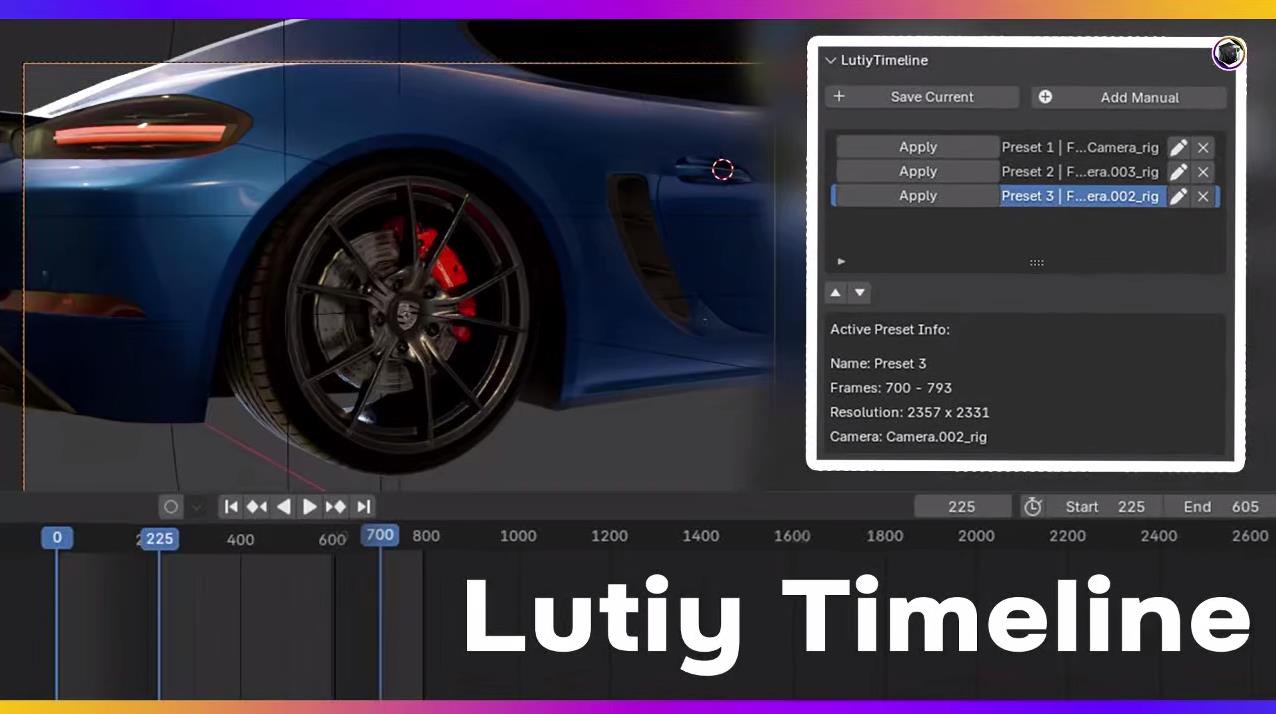
Task: Edit Preset 3 name using its pencil icon
Action: click(x=1179, y=196)
